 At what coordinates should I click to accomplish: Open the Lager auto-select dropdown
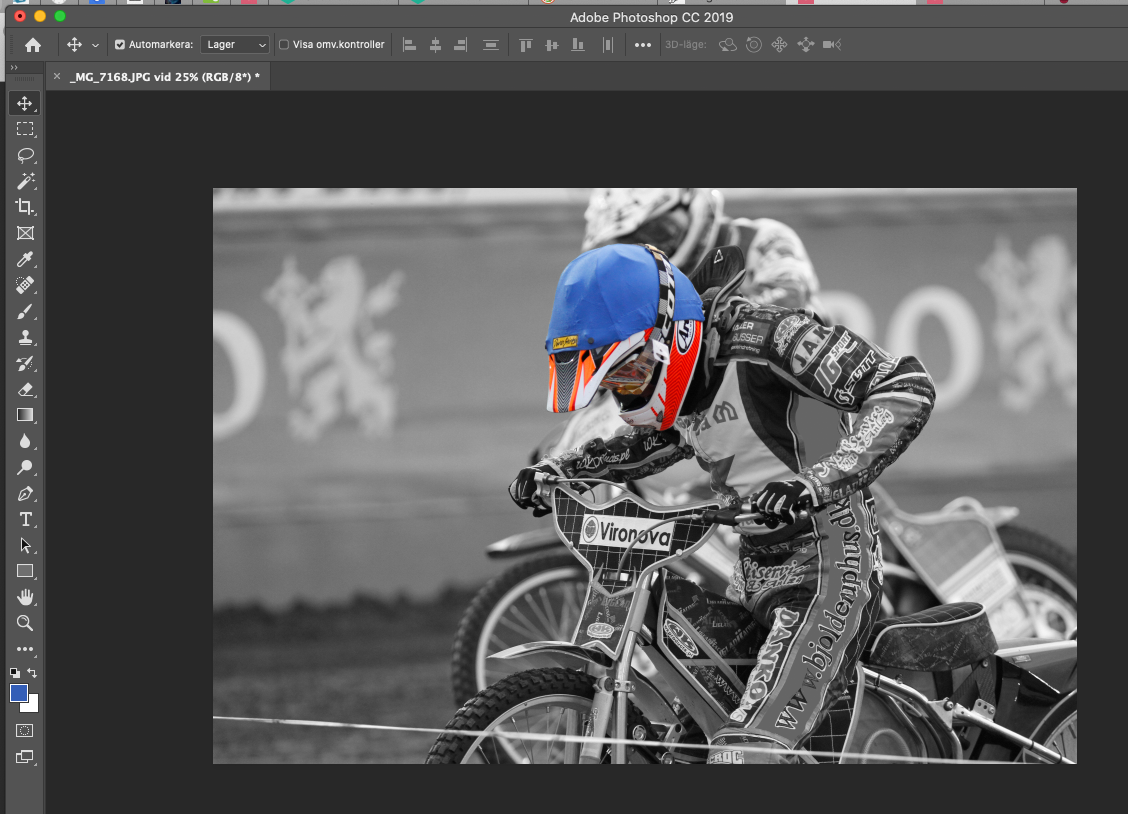[235, 45]
